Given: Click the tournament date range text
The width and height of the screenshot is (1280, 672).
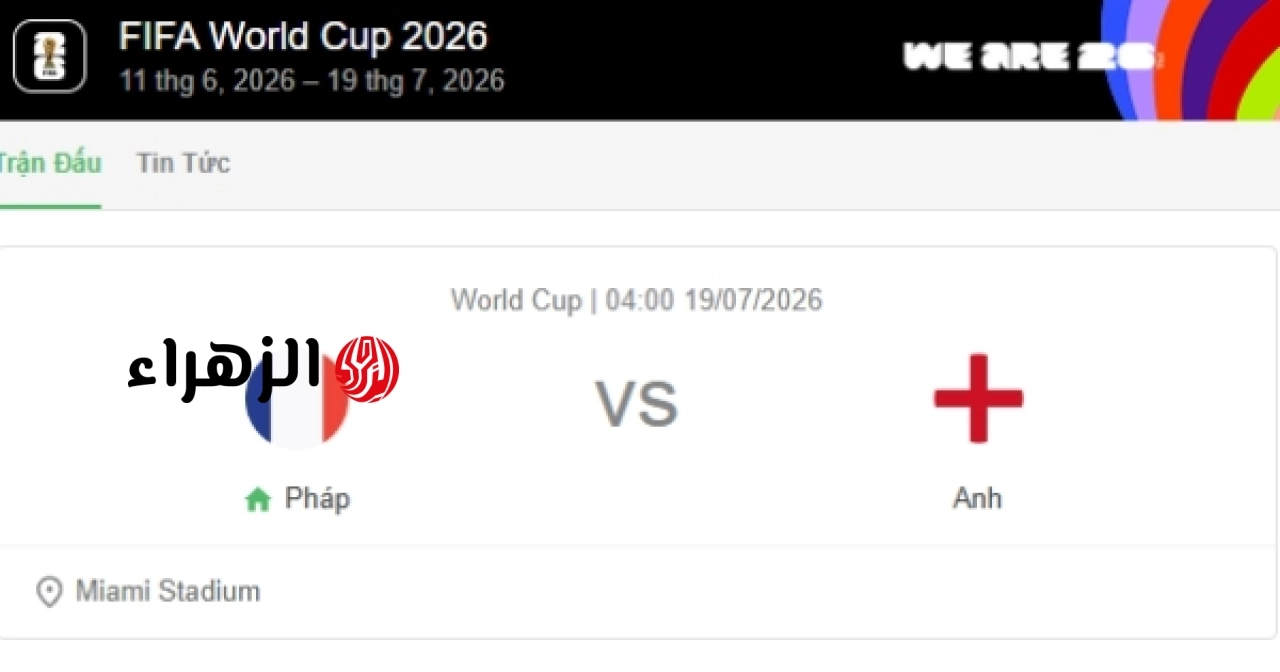Looking at the screenshot, I should click(x=311, y=80).
